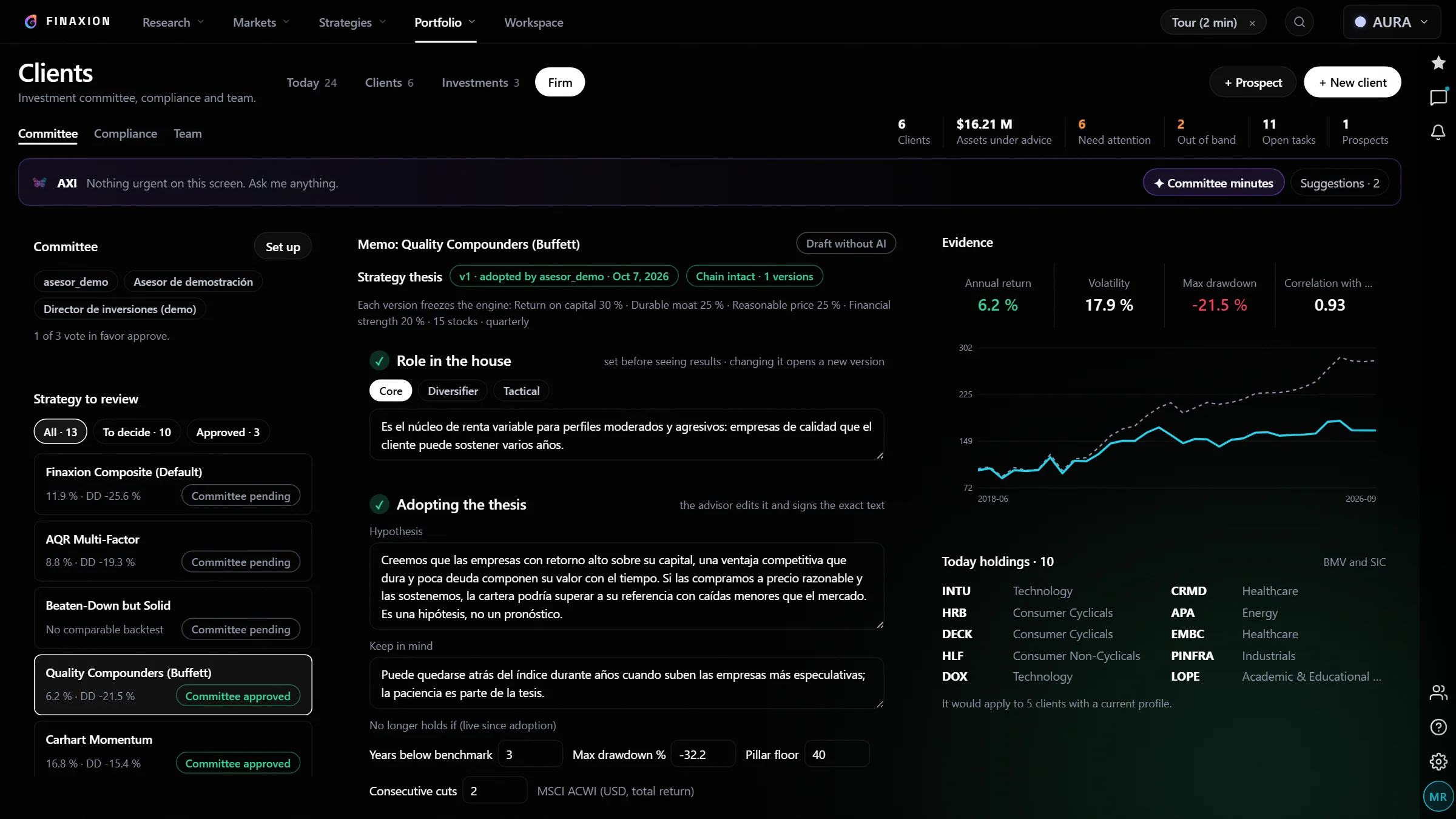This screenshot has width=1456, height=819.
Task: Click the + New client button
Action: pos(1352,83)
